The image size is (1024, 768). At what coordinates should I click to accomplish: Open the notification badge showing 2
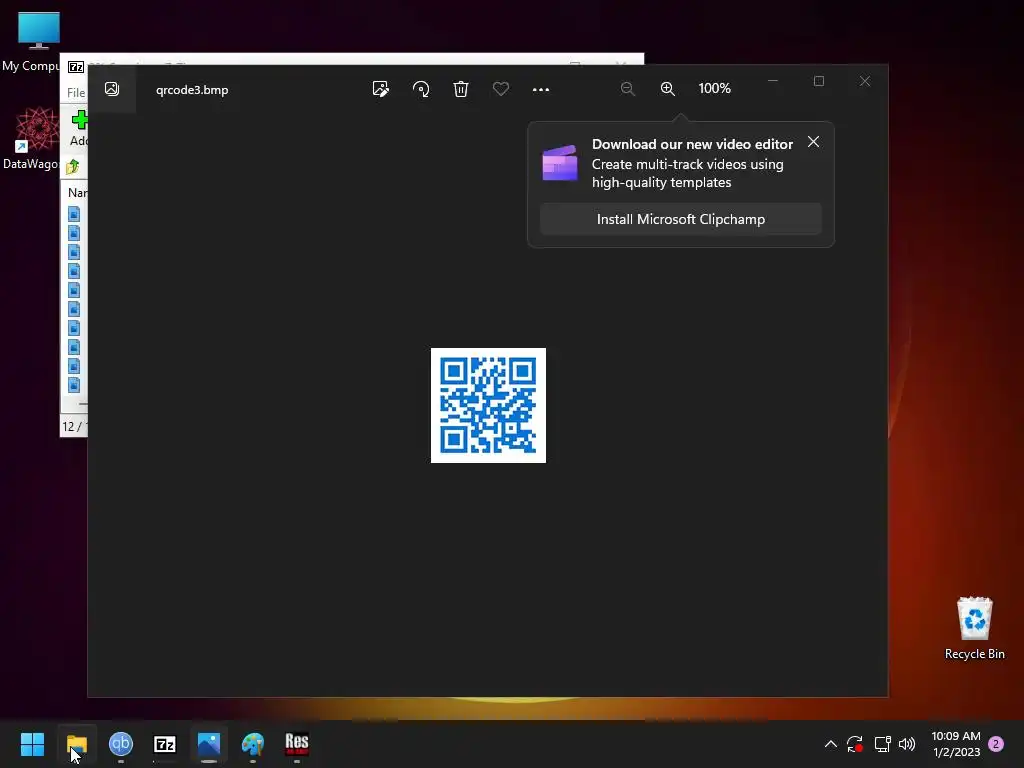coord(996,744)
